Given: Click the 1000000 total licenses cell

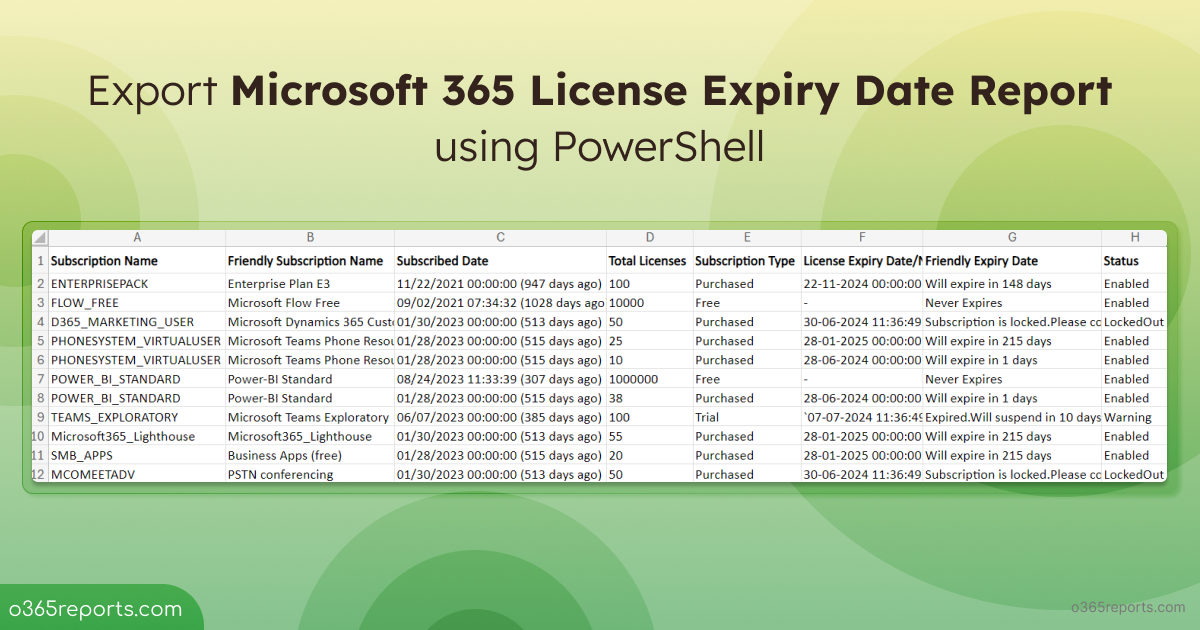Looking at the screenshot, I should tap(632, 379).
